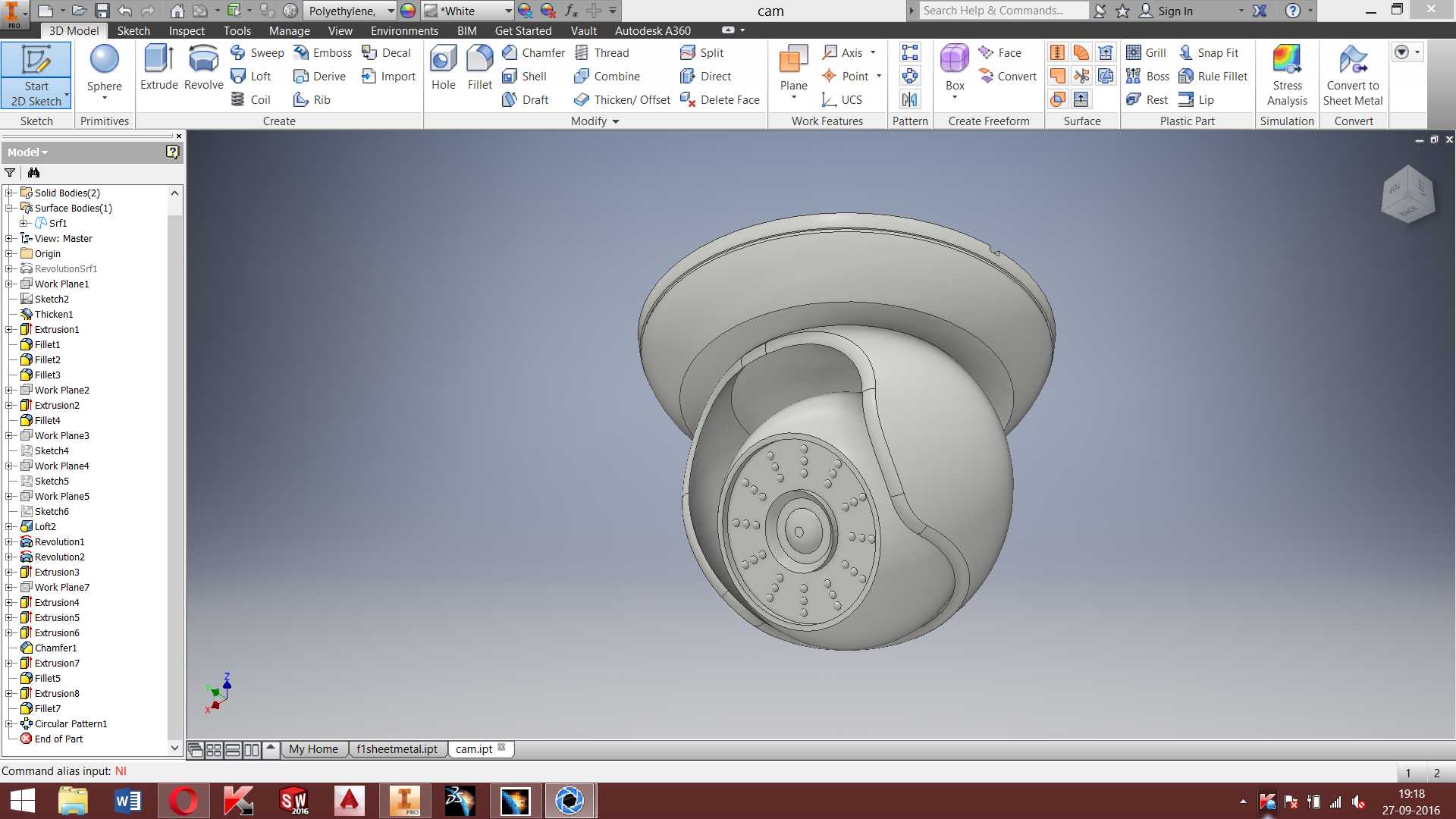Click the Combine tool
Screen dimensions: 1456x819
607,76
